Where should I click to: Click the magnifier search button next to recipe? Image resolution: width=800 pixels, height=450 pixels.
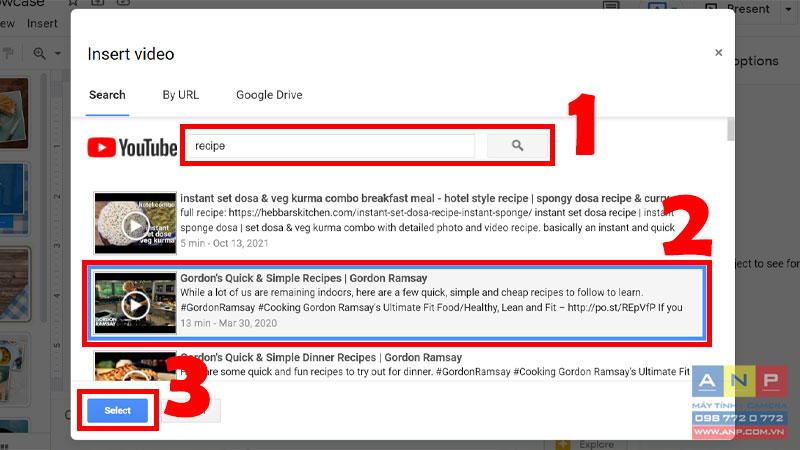point(517,146)
